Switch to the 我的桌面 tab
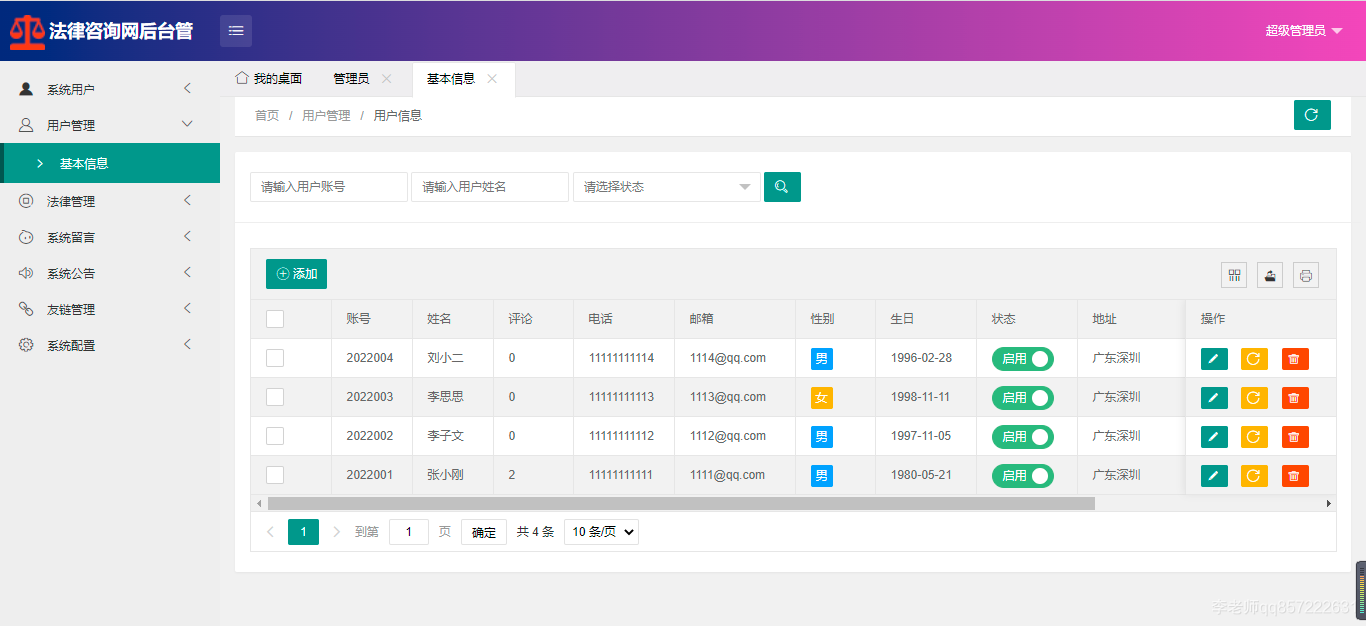Image resolution: width=1366 pixels, height=626 pixels. 269,79
